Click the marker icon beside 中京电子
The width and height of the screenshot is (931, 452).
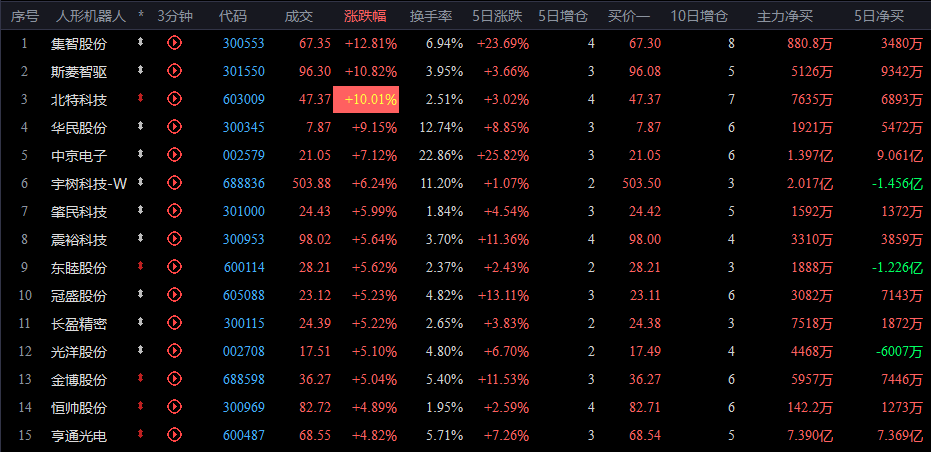(141, 154)
